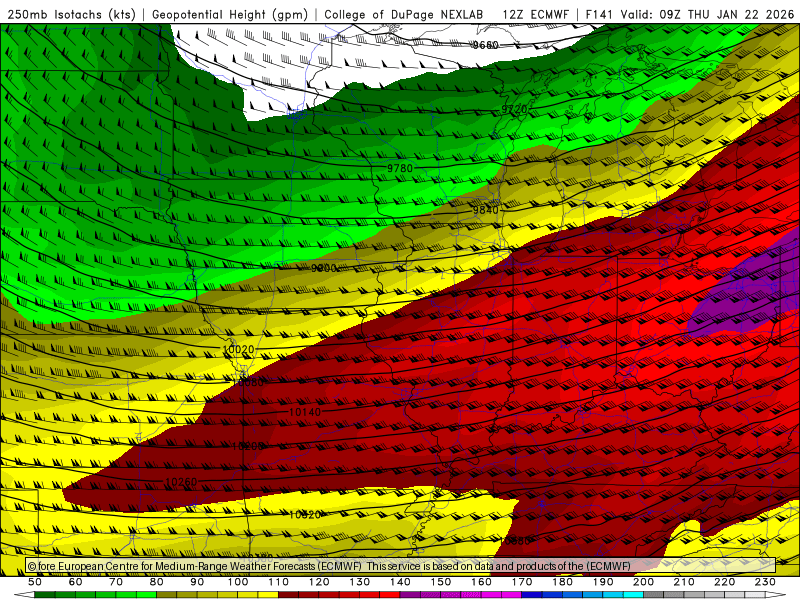Click the dark green legend segment at 50
This screenshot has height=600, width=800.
(45, 595)
